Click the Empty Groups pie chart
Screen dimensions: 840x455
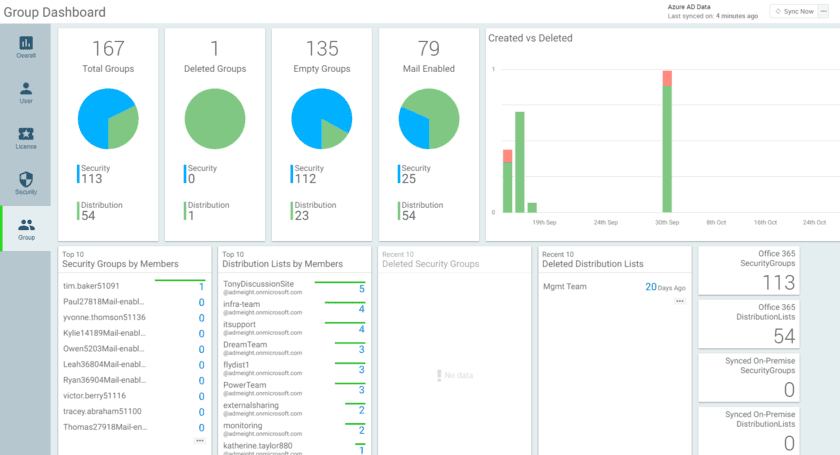coord(322,118)
